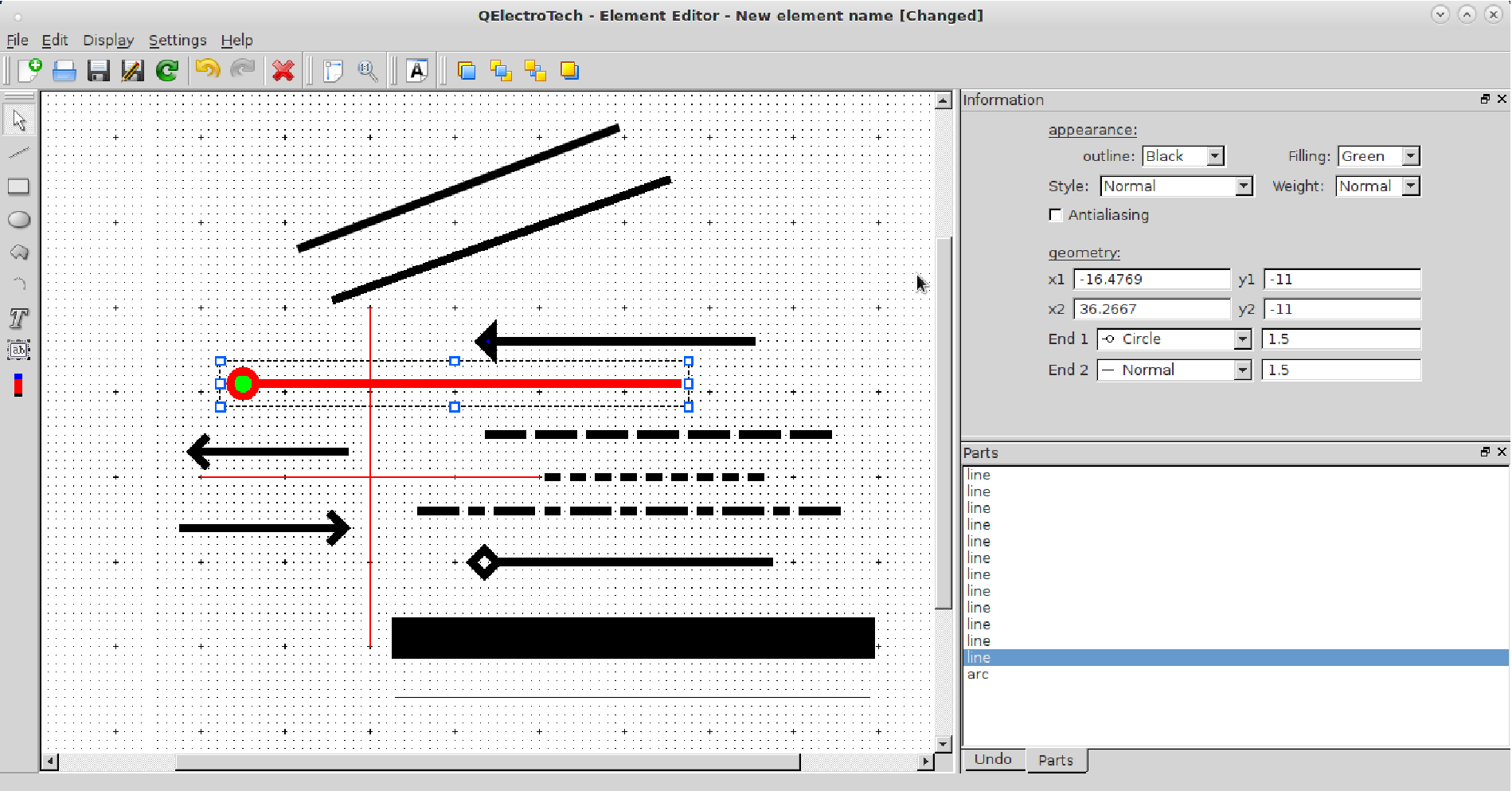Click the canvas vertical scrollbar down arrow
Viewport: 1512px width, 791px height.
coord(944,744)
